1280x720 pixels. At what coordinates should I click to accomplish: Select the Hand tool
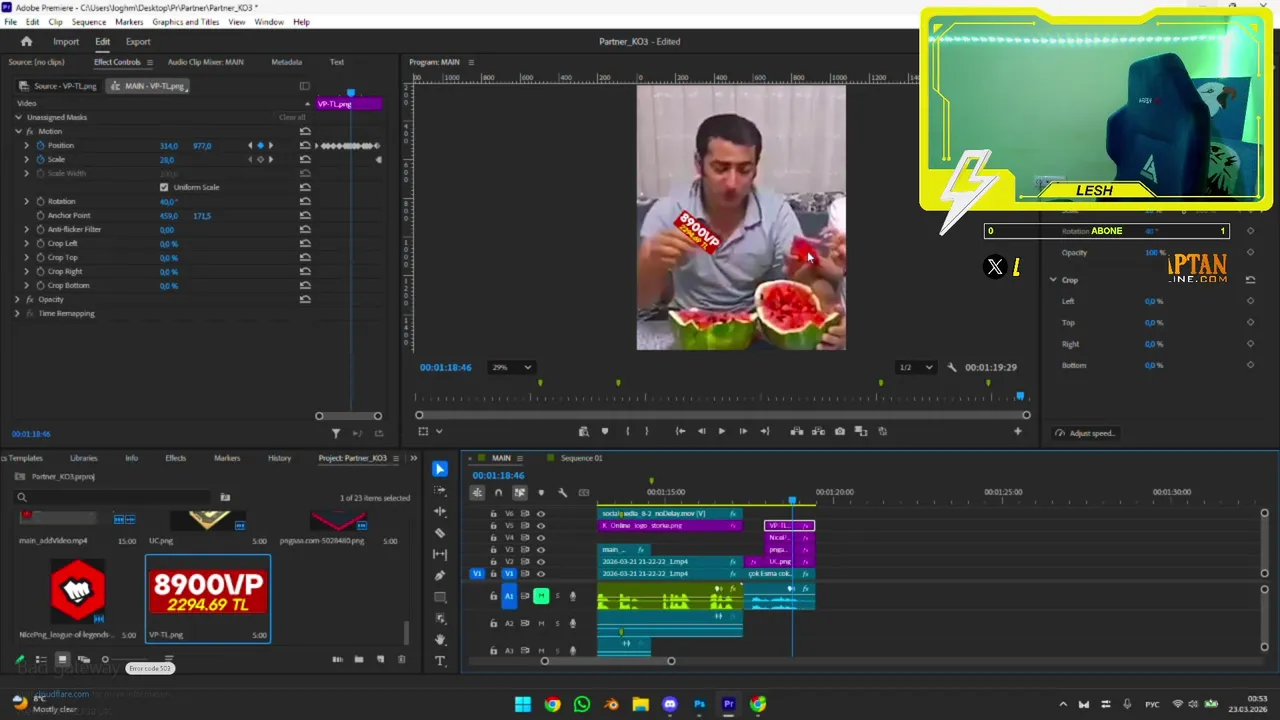440,640
